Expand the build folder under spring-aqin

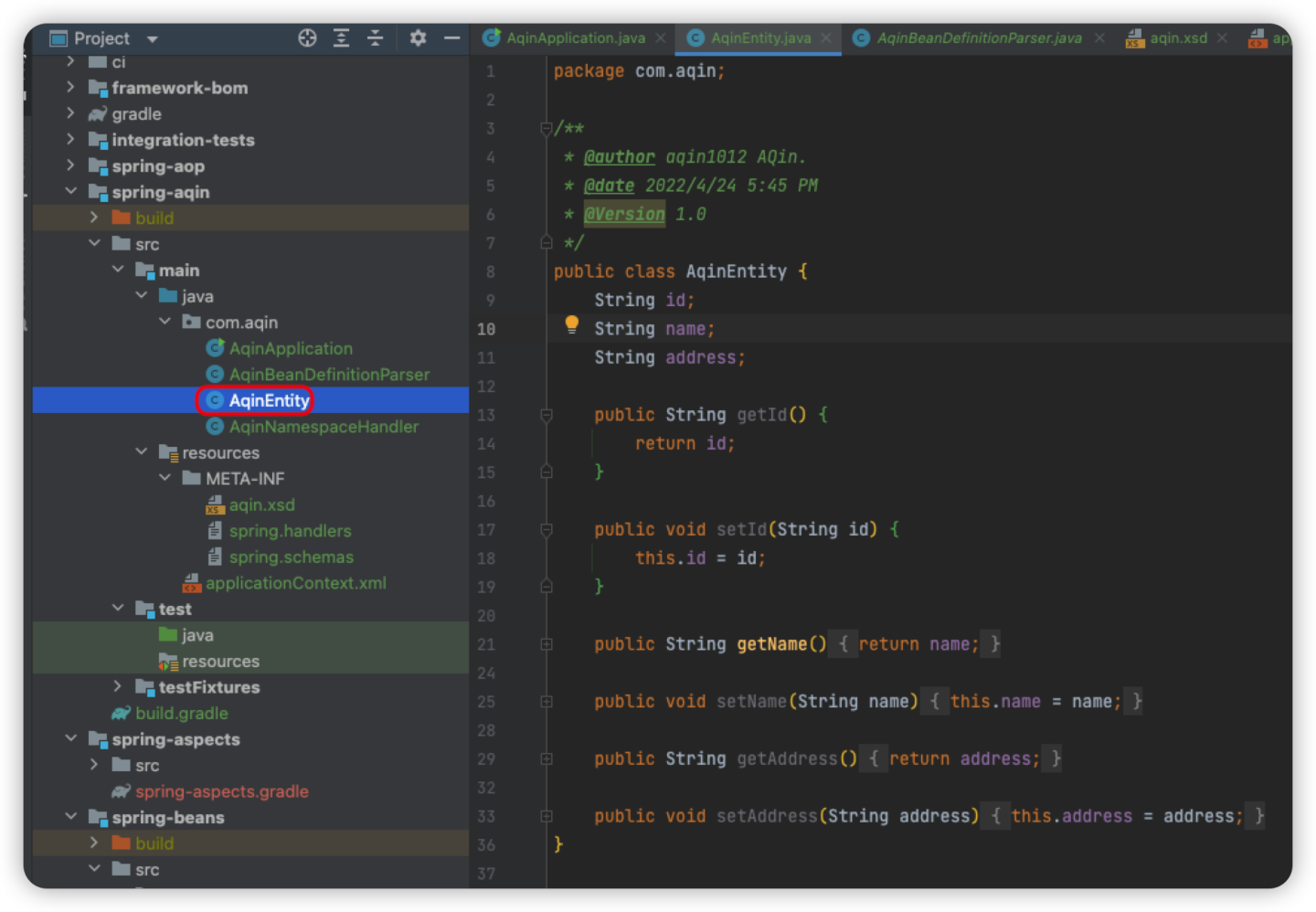[94, 217]
